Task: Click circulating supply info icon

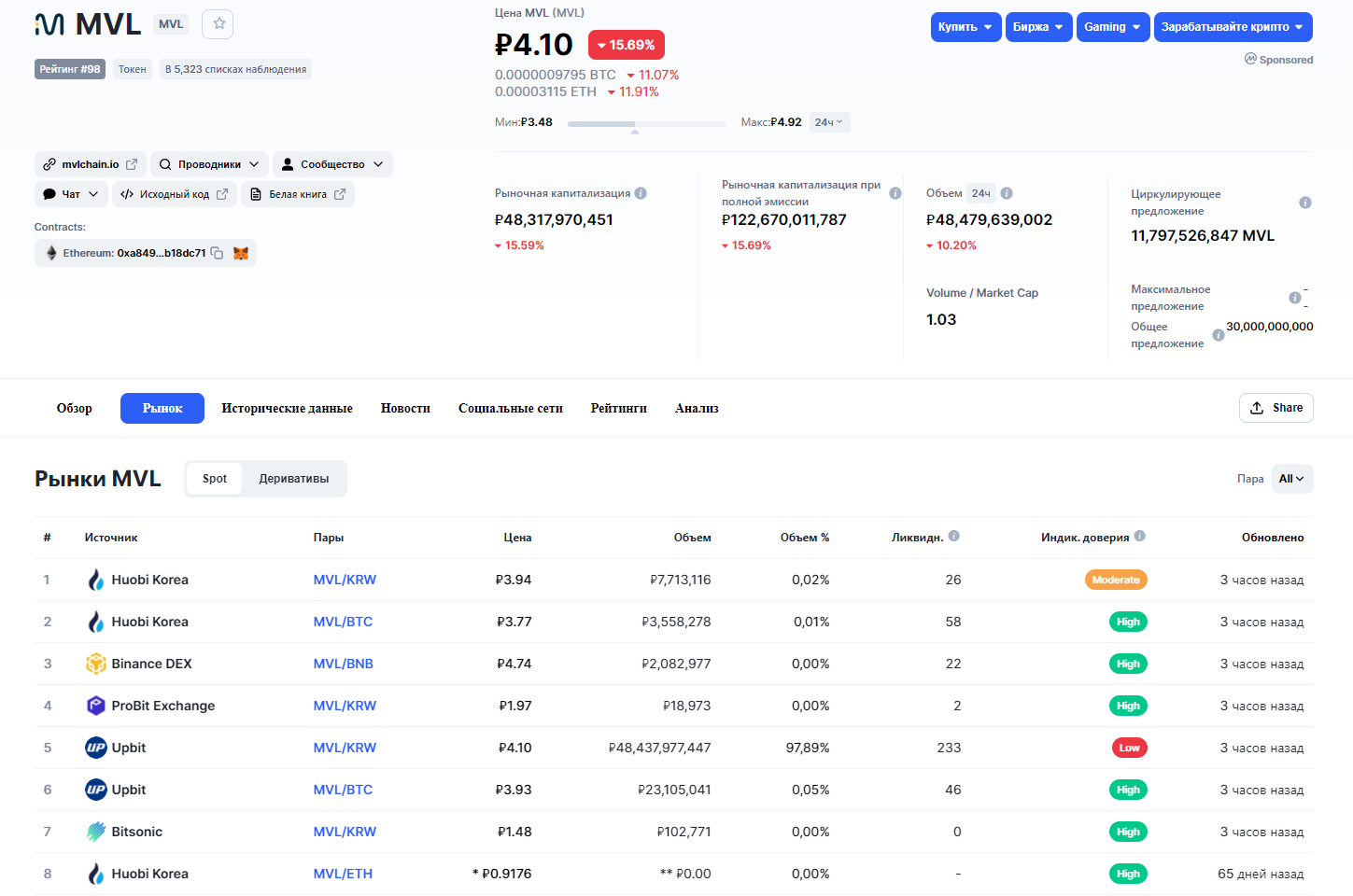Action: click(1305, 203)
